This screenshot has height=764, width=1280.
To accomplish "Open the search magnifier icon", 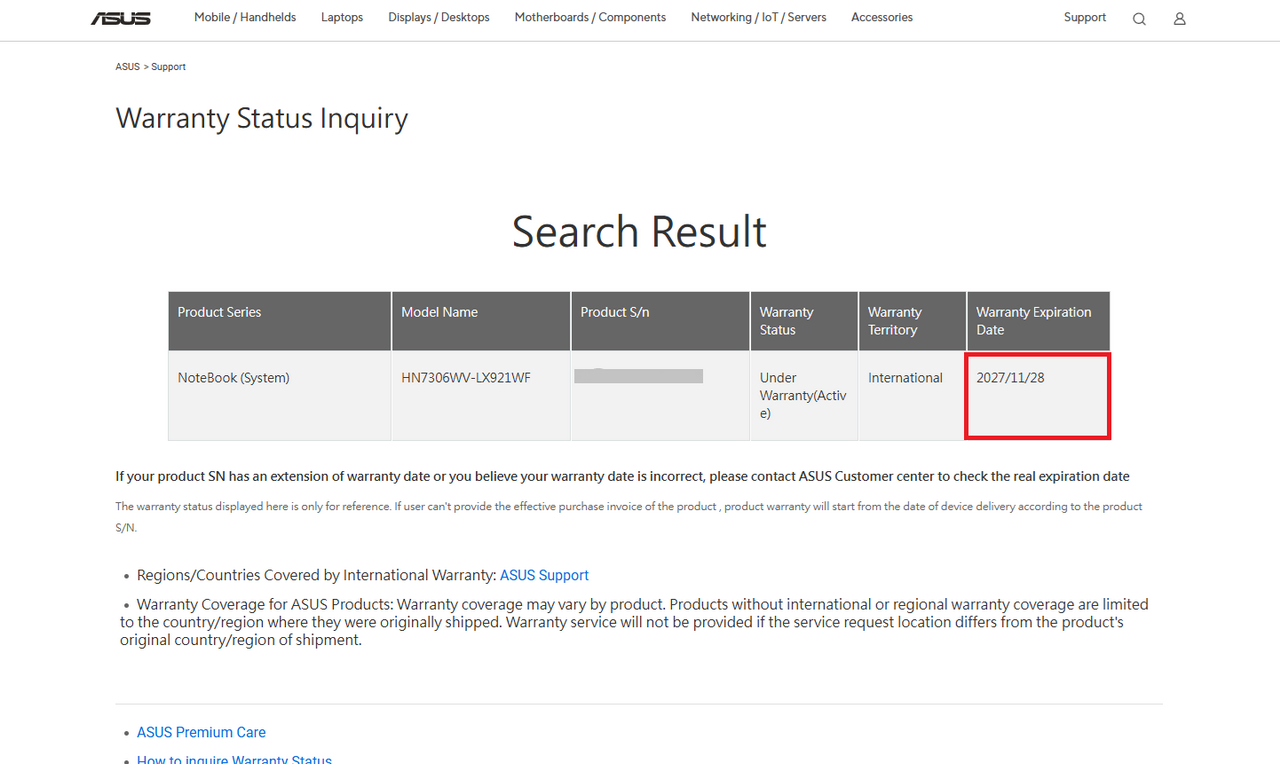I will pos(1139,18).
